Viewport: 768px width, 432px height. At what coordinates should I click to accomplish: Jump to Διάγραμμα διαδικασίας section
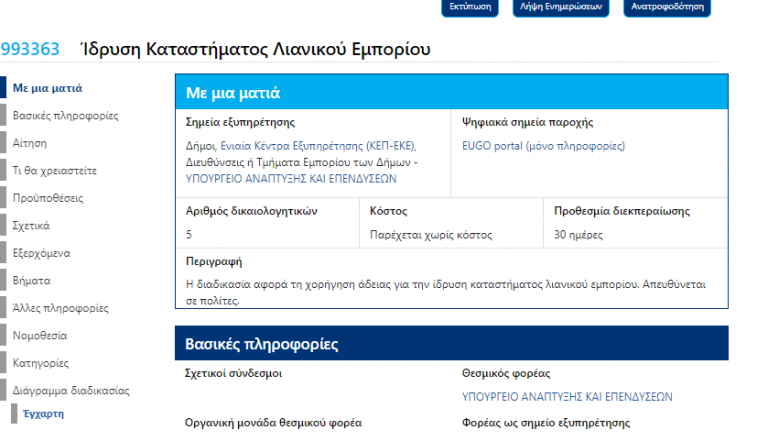pos(71,391)
